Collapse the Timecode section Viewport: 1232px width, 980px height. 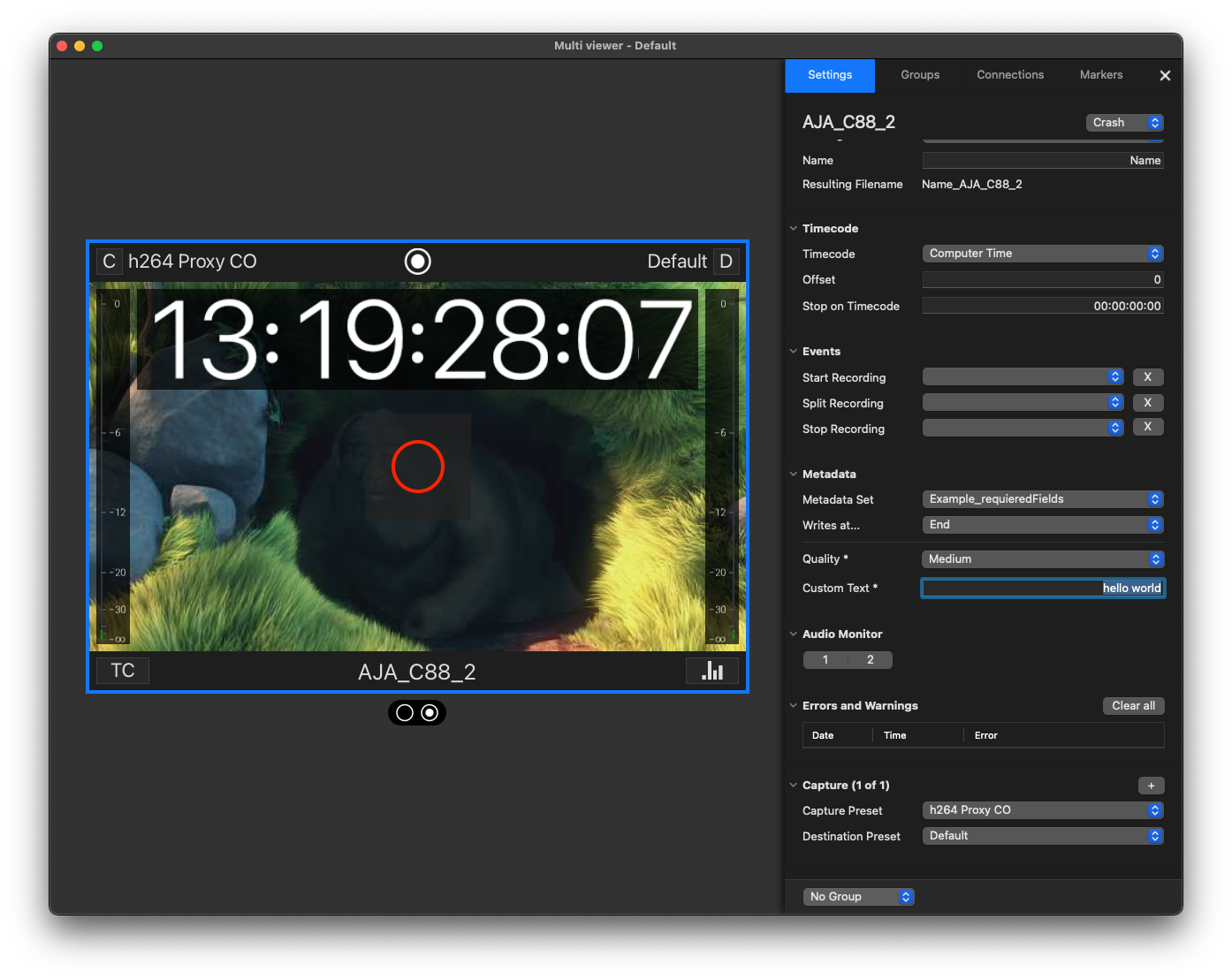click(x=793, y=229)
